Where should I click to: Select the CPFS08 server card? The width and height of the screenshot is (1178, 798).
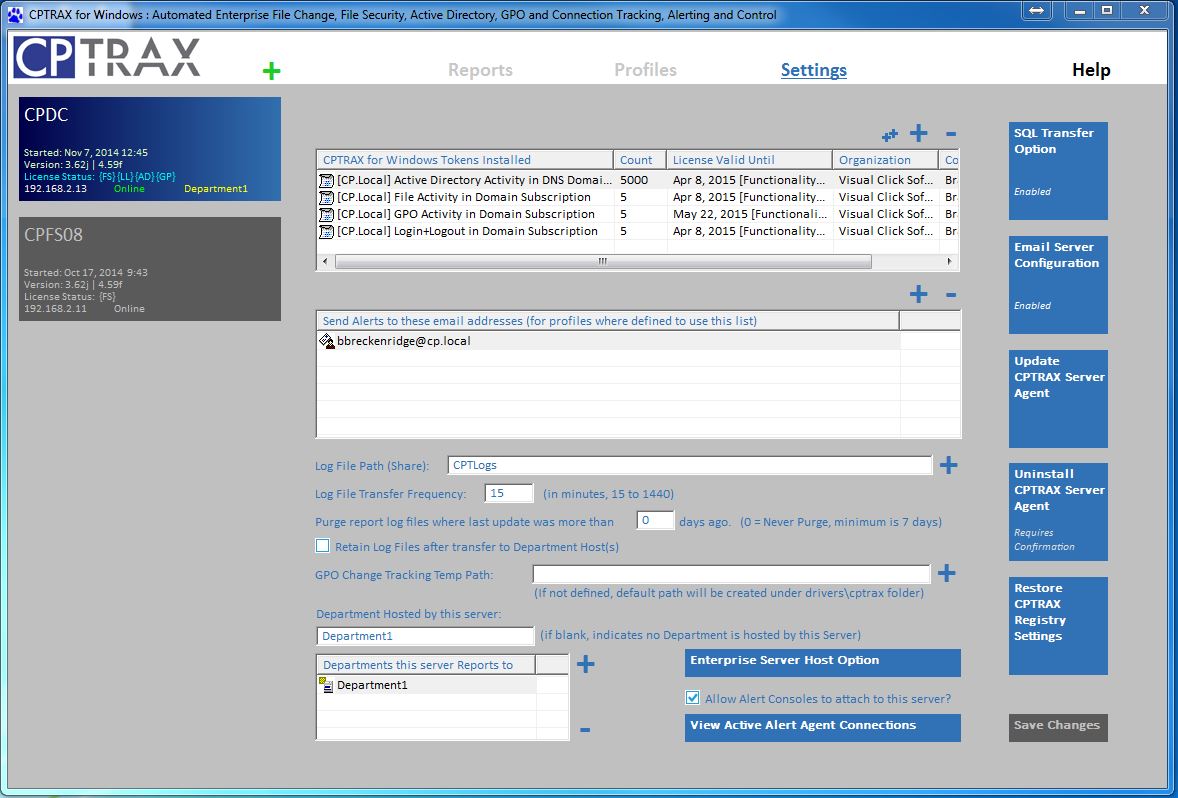pos(150,269)
